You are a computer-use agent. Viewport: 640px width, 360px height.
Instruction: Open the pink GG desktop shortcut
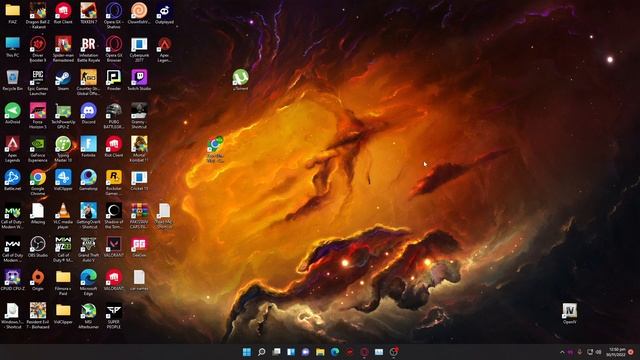click(139, 247)
